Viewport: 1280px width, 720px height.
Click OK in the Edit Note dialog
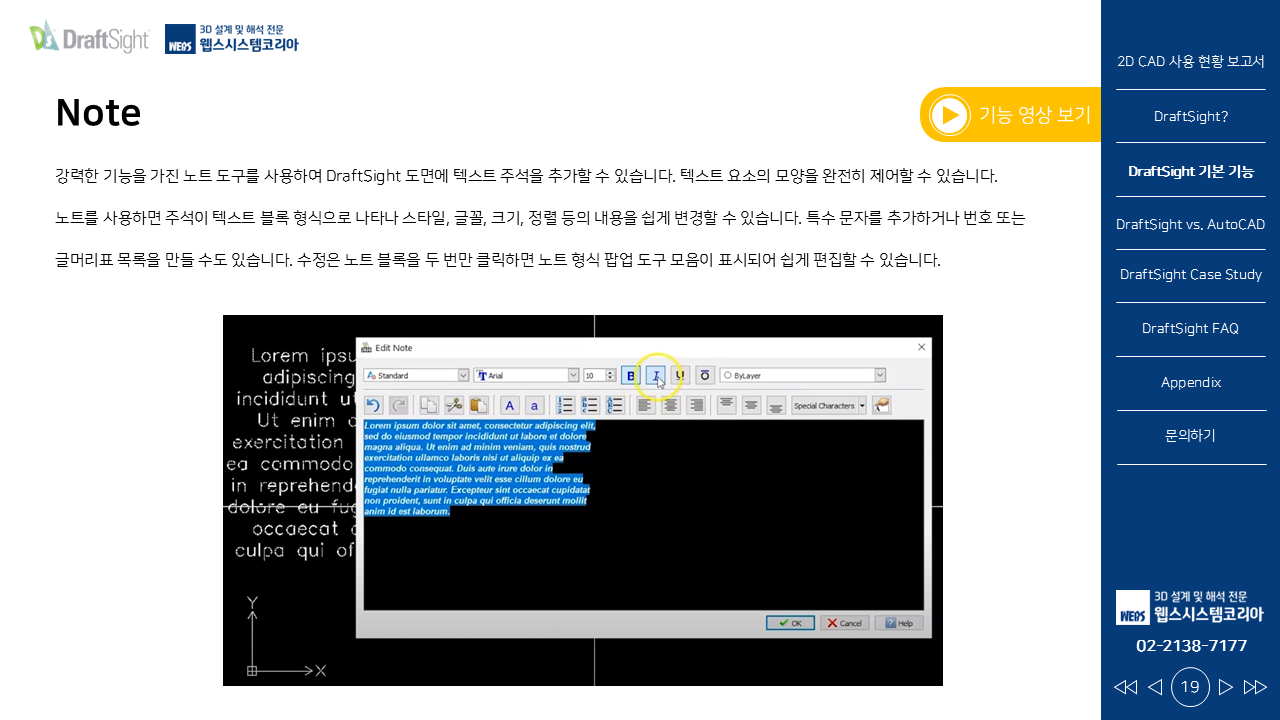pos(790,622)
